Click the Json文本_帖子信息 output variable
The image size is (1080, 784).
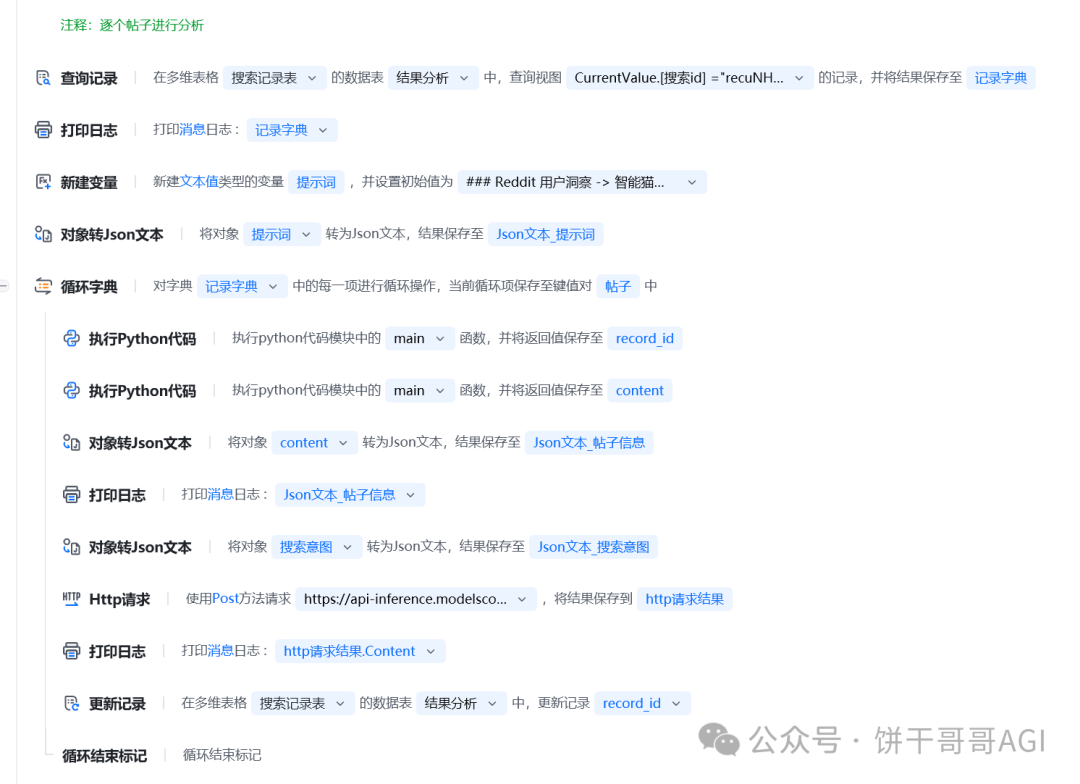[589, 442]
